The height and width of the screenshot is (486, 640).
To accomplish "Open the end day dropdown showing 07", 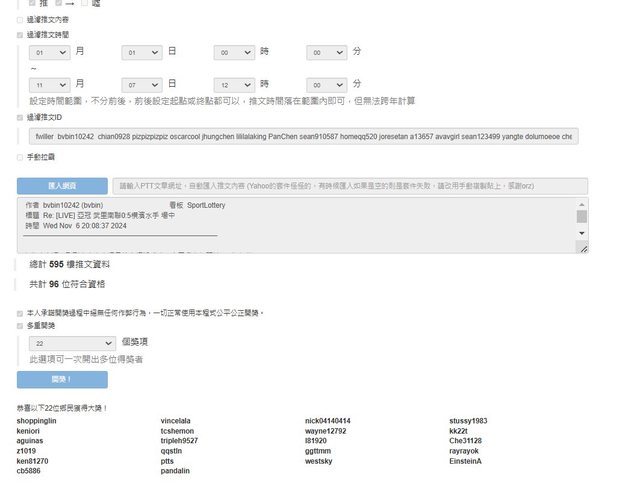I will (142, 85).
